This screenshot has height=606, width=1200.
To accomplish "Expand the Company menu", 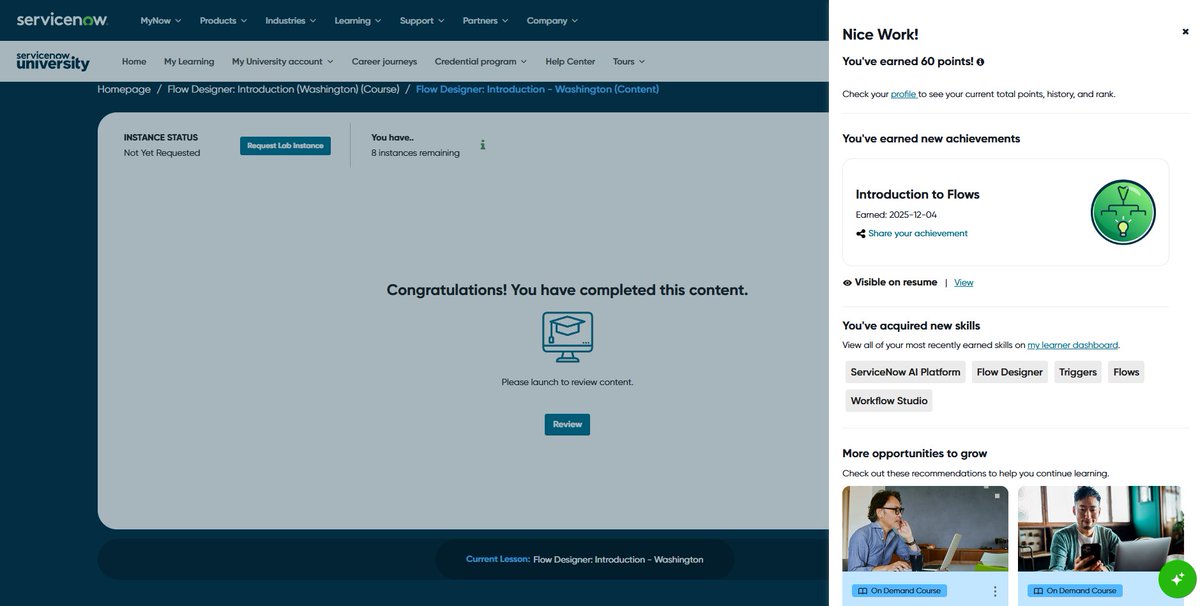I will point(552,20).
